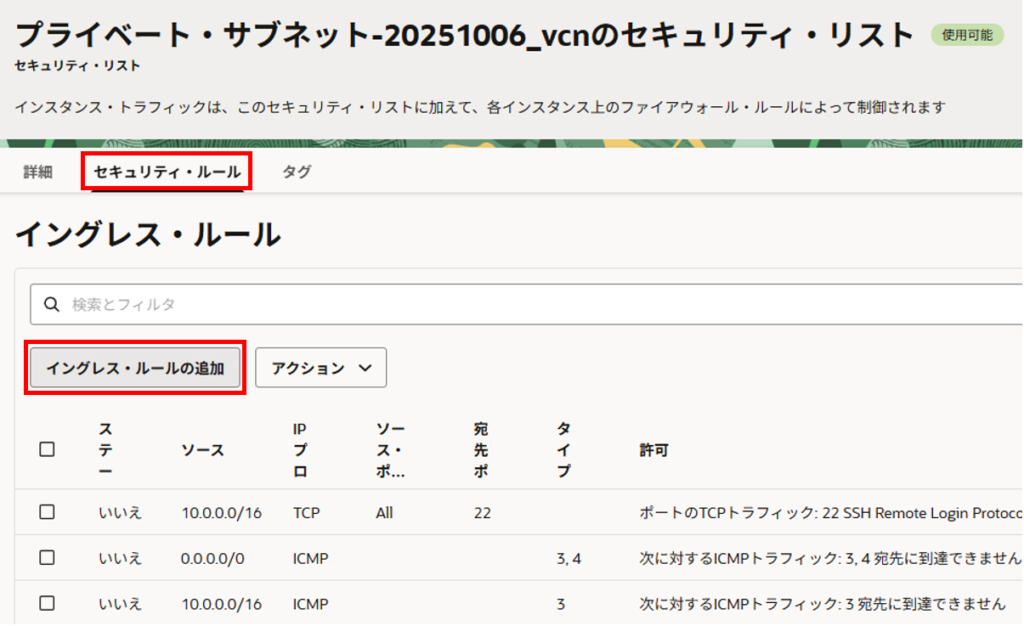This screenshot has width=1024, height=626.
Task: Click the ステー column header
Action: tap(106, 450)
